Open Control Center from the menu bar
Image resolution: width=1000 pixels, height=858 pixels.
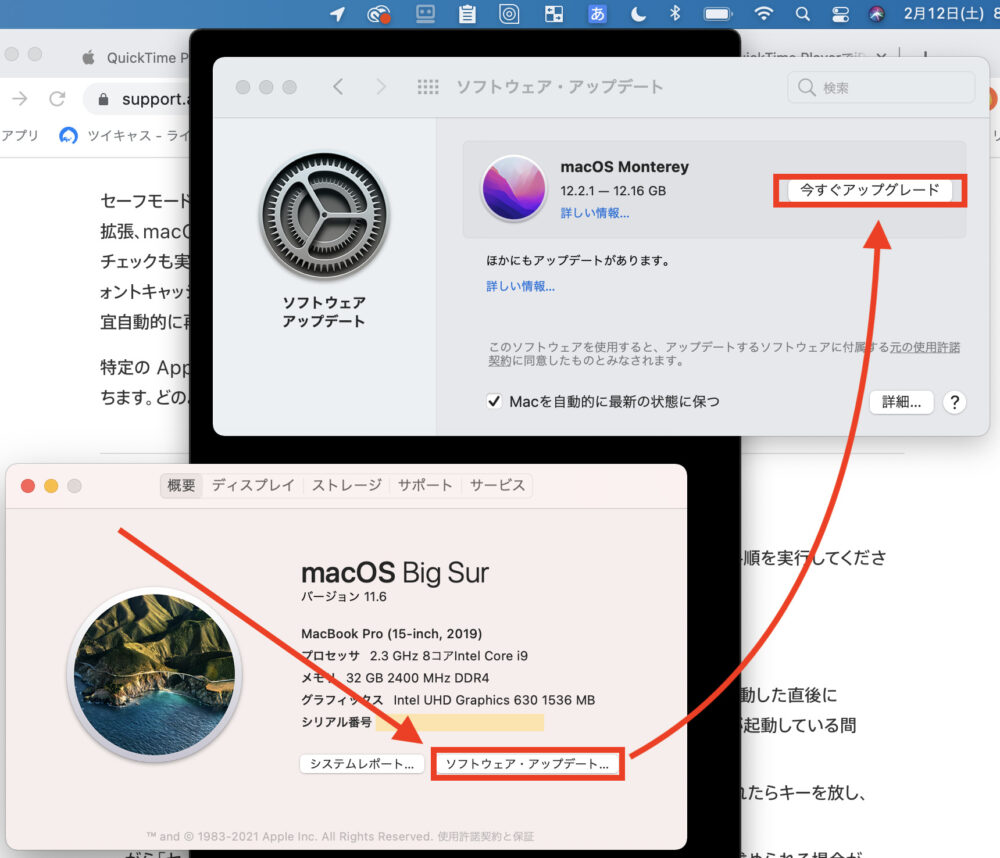(x=841, y=14)
